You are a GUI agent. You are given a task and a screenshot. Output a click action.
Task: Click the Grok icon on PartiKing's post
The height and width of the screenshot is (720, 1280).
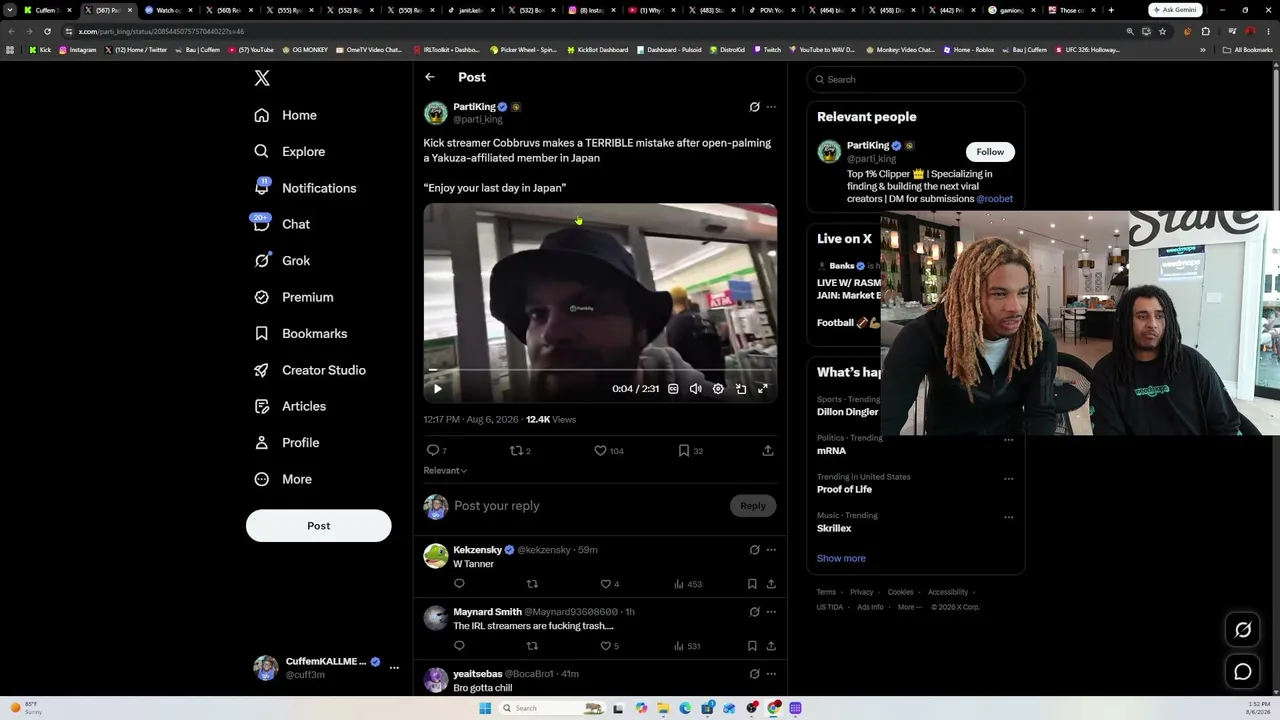coord(755,107)
